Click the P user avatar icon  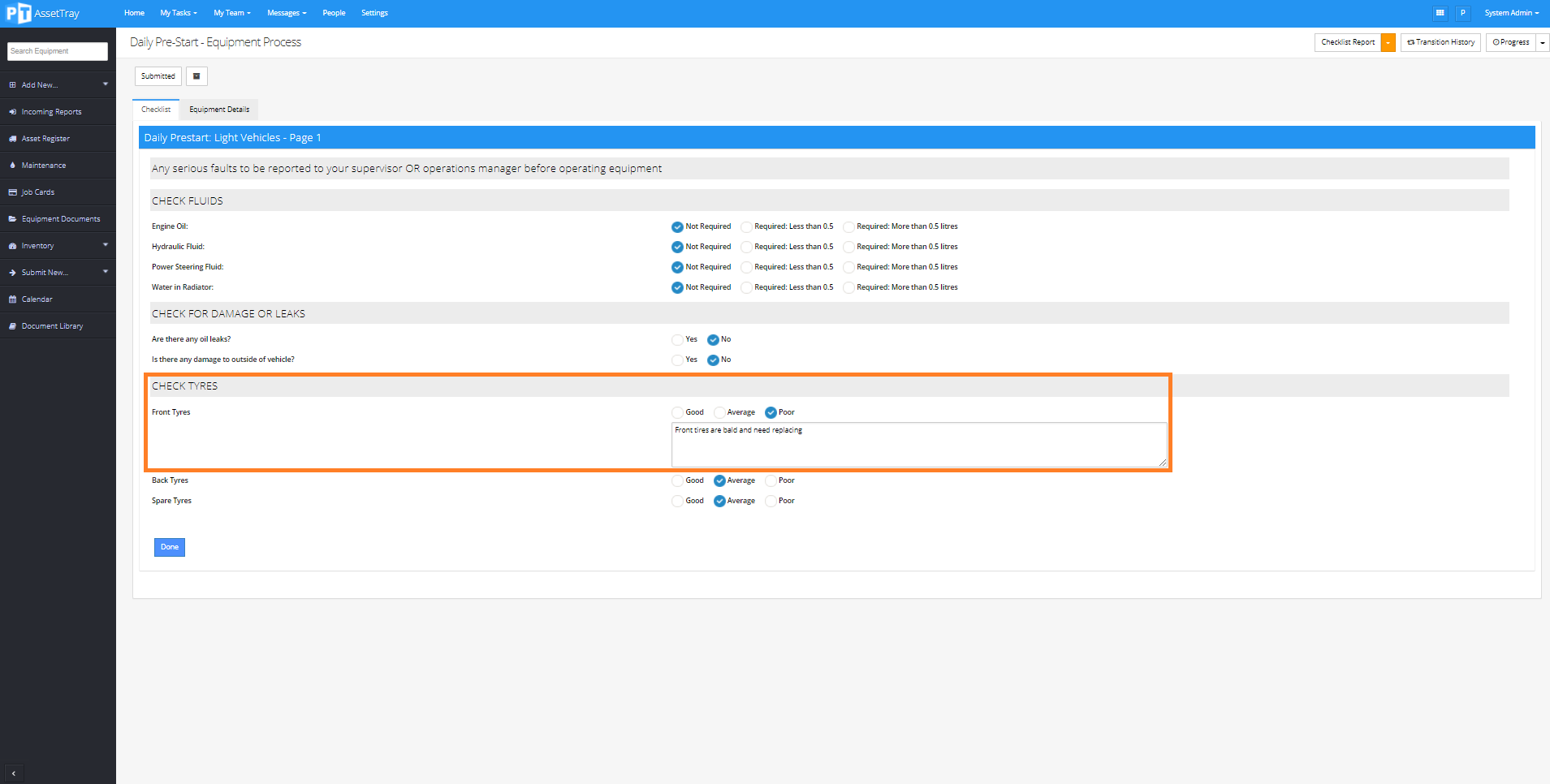(x=1463, y=13)
